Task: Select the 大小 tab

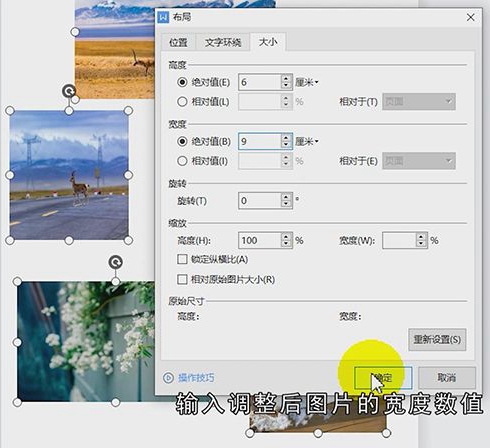Action: click(x=268, y=42)
